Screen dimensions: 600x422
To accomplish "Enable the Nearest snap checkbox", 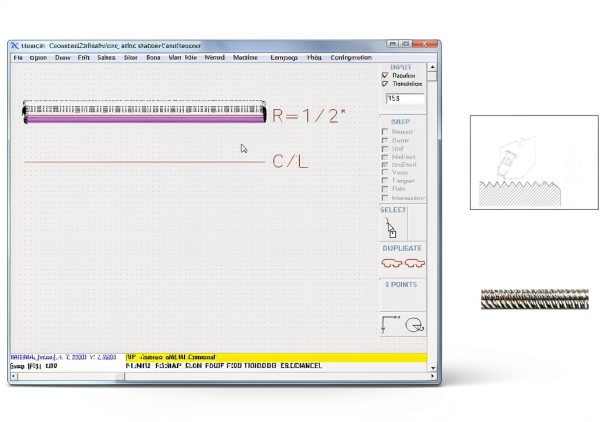I will (x=385, y=132).
